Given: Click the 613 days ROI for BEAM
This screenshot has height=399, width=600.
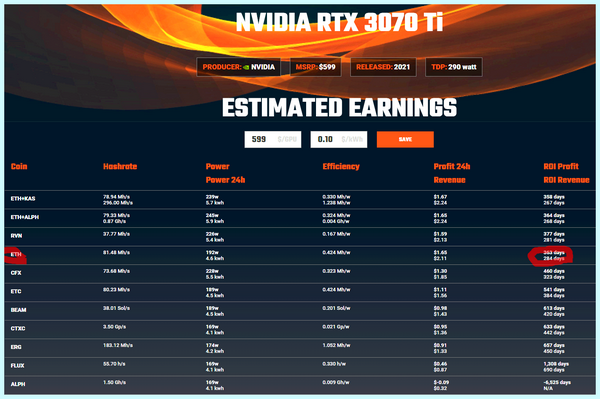Looking at the screenshot, I should pos(554,308).
